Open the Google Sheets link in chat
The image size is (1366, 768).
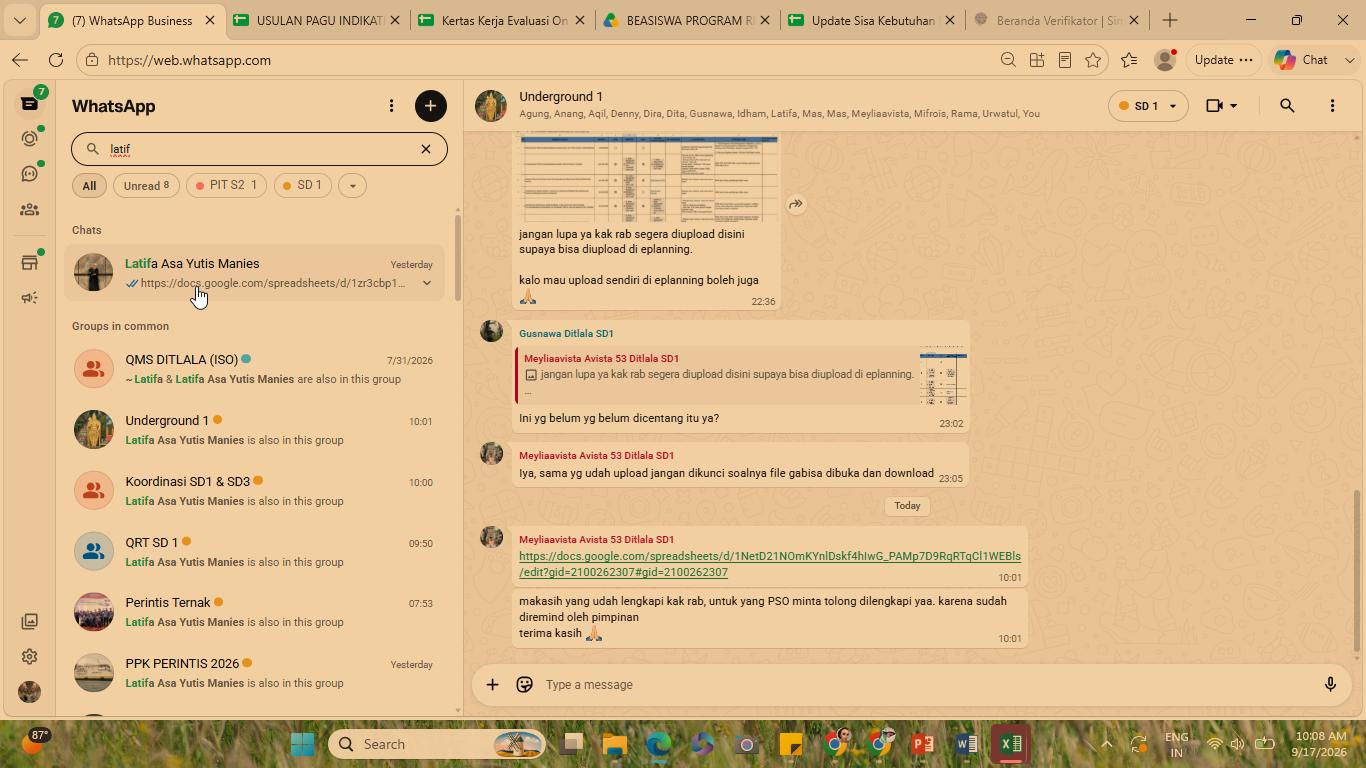pyautogui.click(x=769, y=564)
